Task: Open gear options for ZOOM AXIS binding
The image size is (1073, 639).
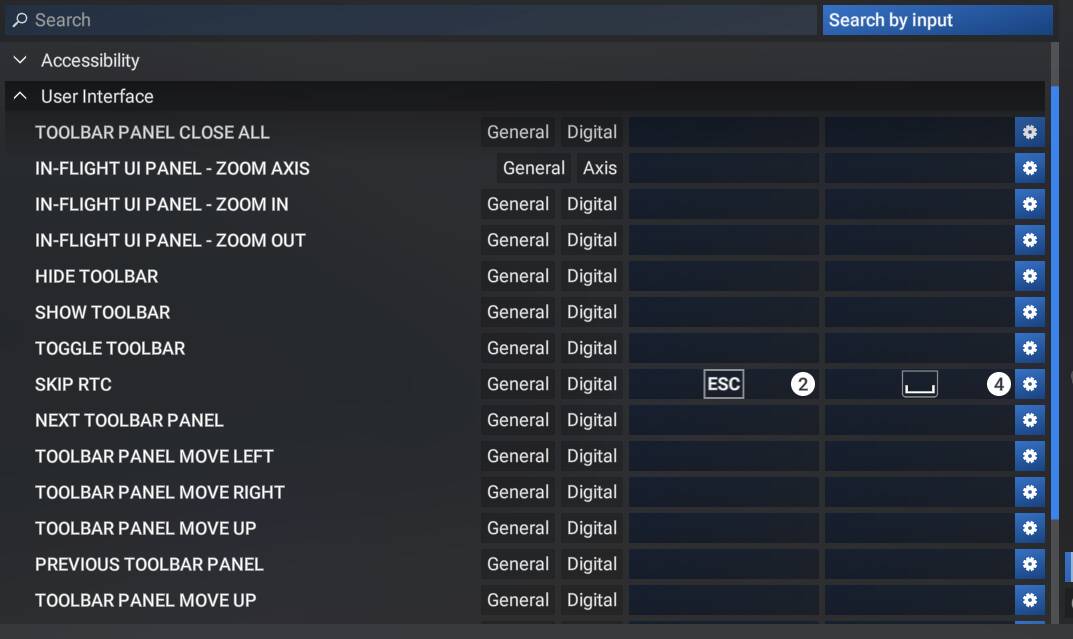Action: (x=1029, y=168)
